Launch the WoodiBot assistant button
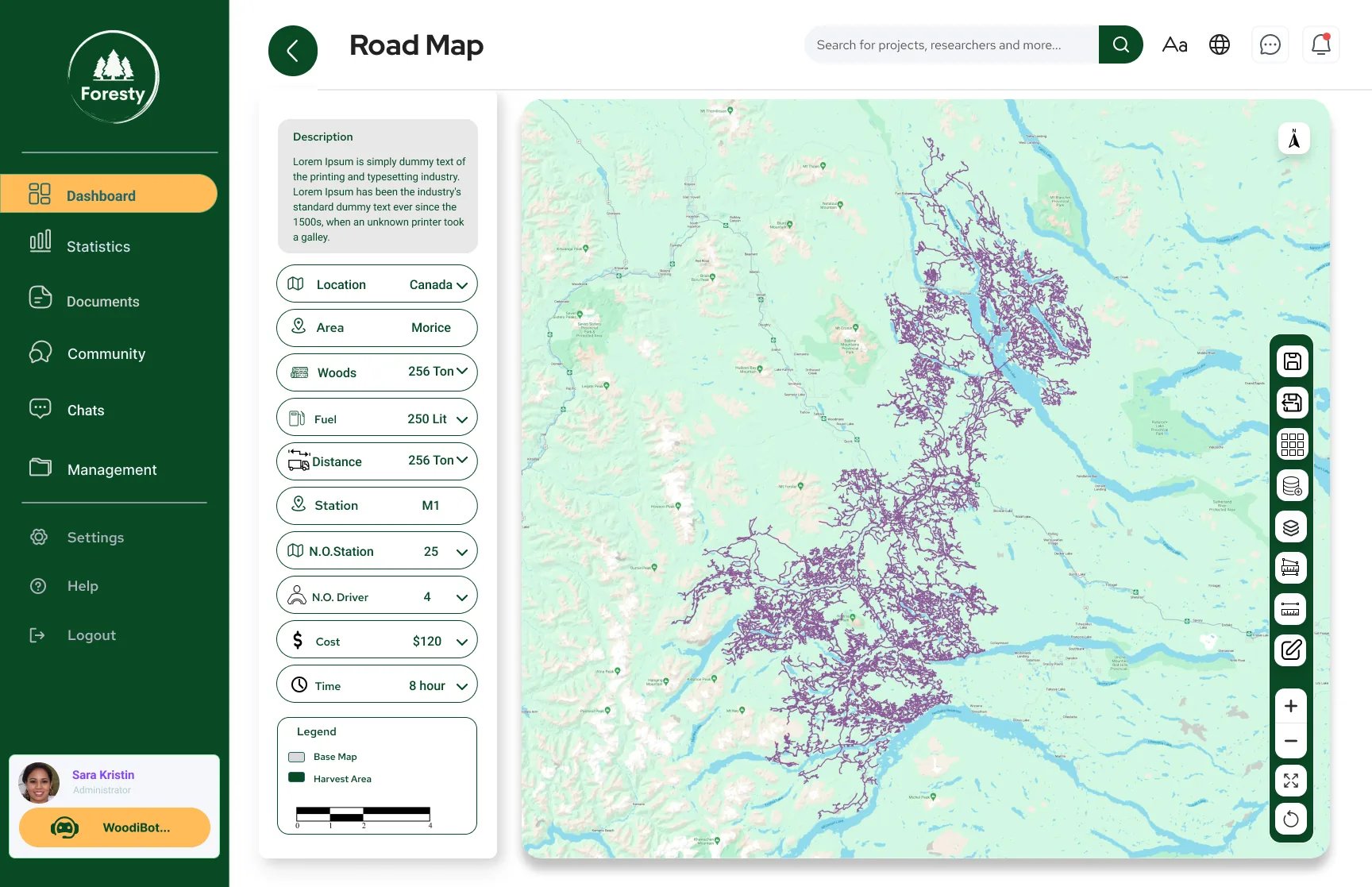1372x887 pixels. pos(114,827)
